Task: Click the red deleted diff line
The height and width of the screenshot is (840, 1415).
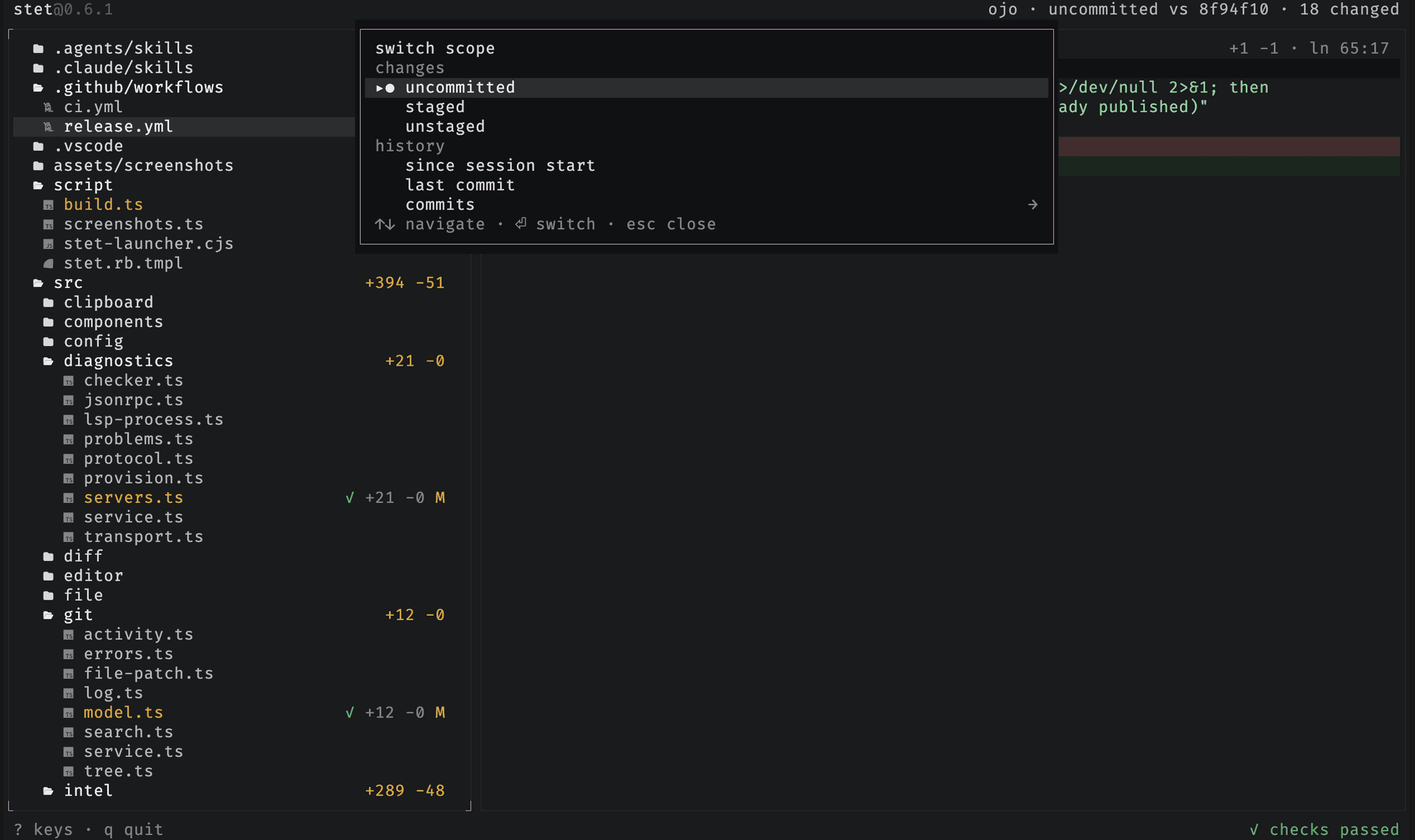Action: point(1229,146)
